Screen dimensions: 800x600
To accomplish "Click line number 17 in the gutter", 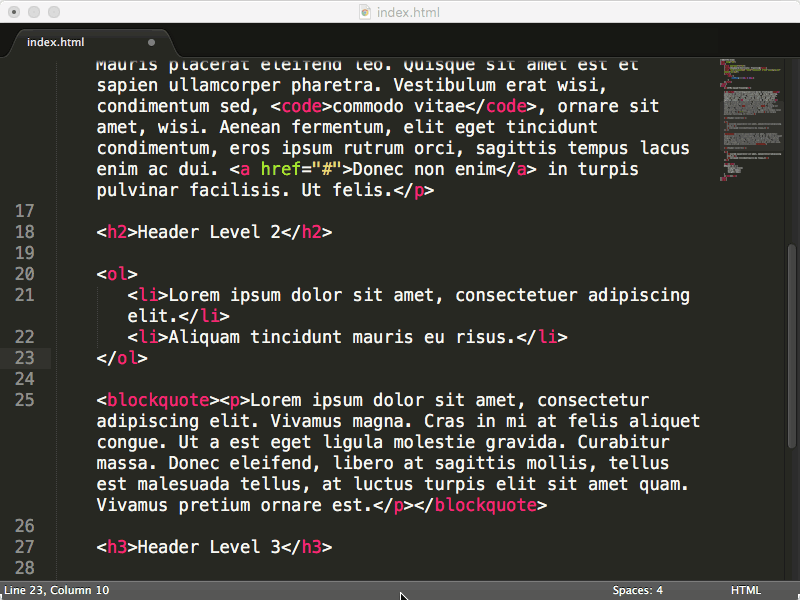I will pyautogui.click(x=23, y=210).
